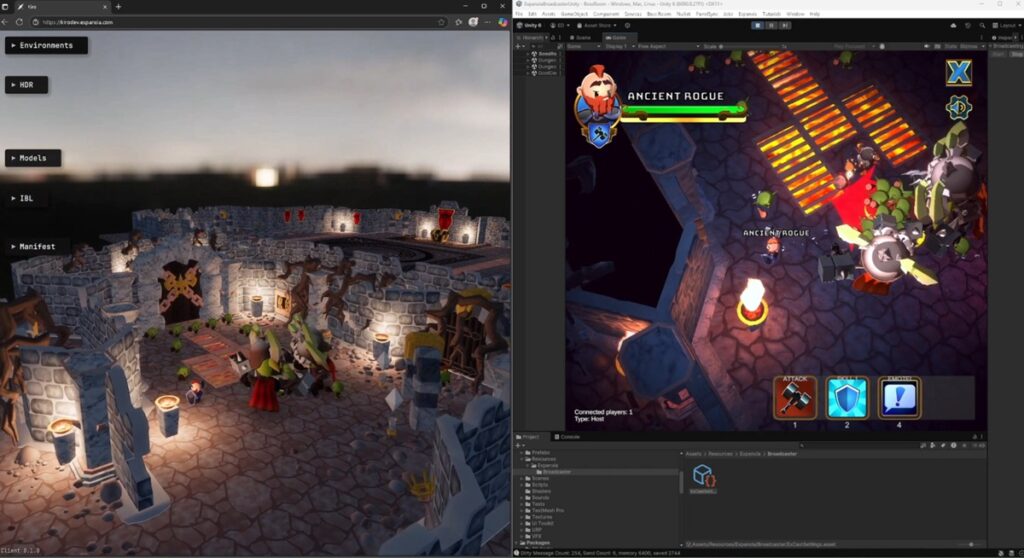This screenshot has width=1024, height=558.
Task: Collapse the Resources folder
Action: [522, 459]
